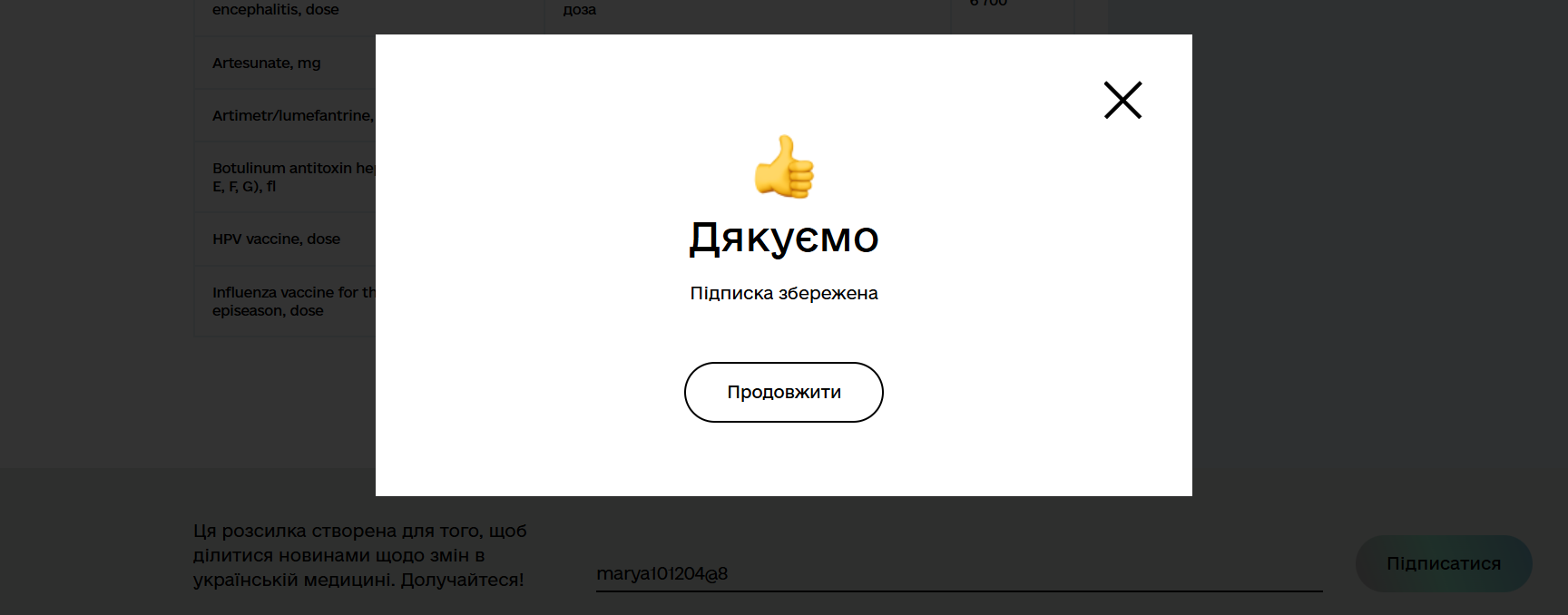
Task: Click the newsletter description text
Action: pos(359,555)
